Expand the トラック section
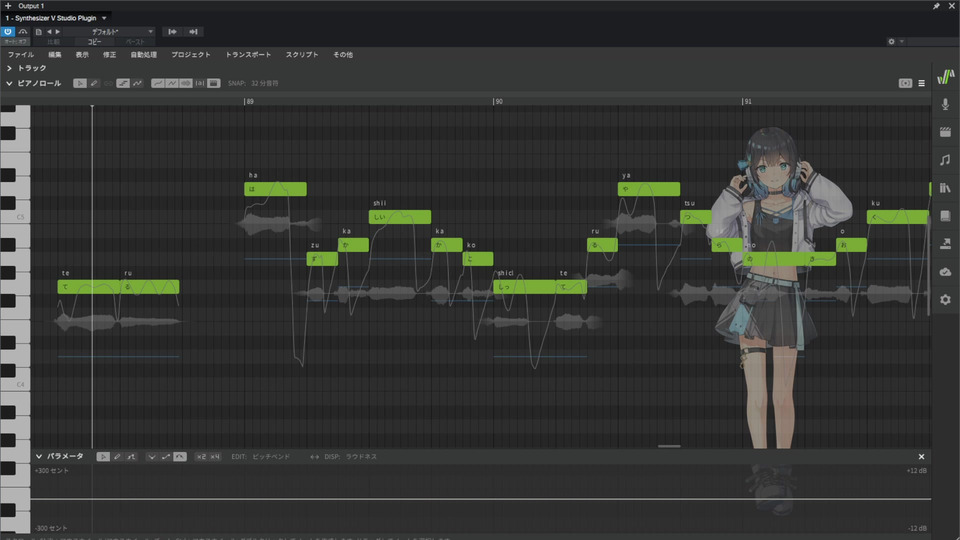The image size is (960, 540). (x=9, y=68)
